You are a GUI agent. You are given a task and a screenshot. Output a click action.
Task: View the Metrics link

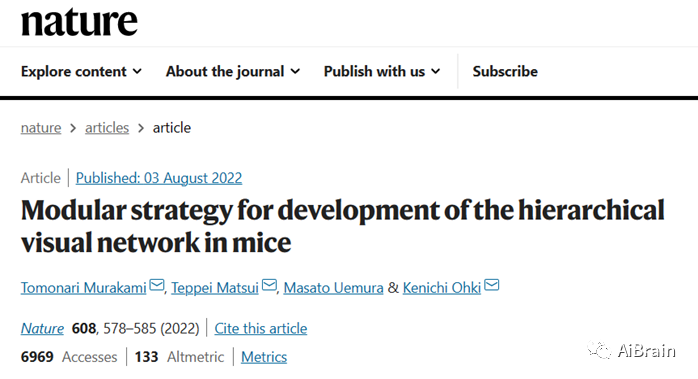pyautogui.click(x=264, y=357)
